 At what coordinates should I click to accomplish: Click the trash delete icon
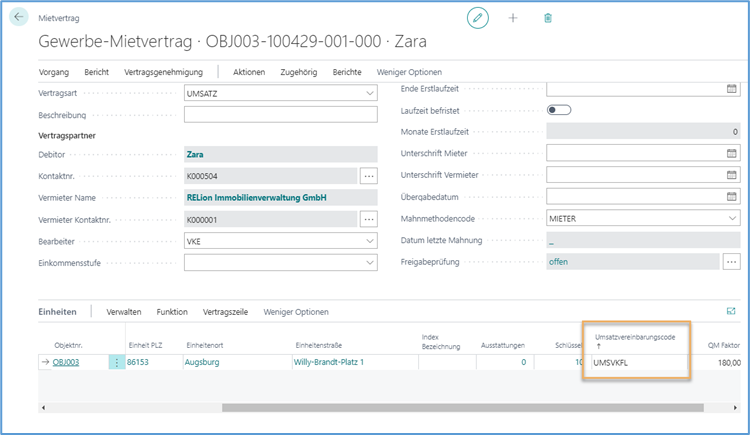pos(547,18)
